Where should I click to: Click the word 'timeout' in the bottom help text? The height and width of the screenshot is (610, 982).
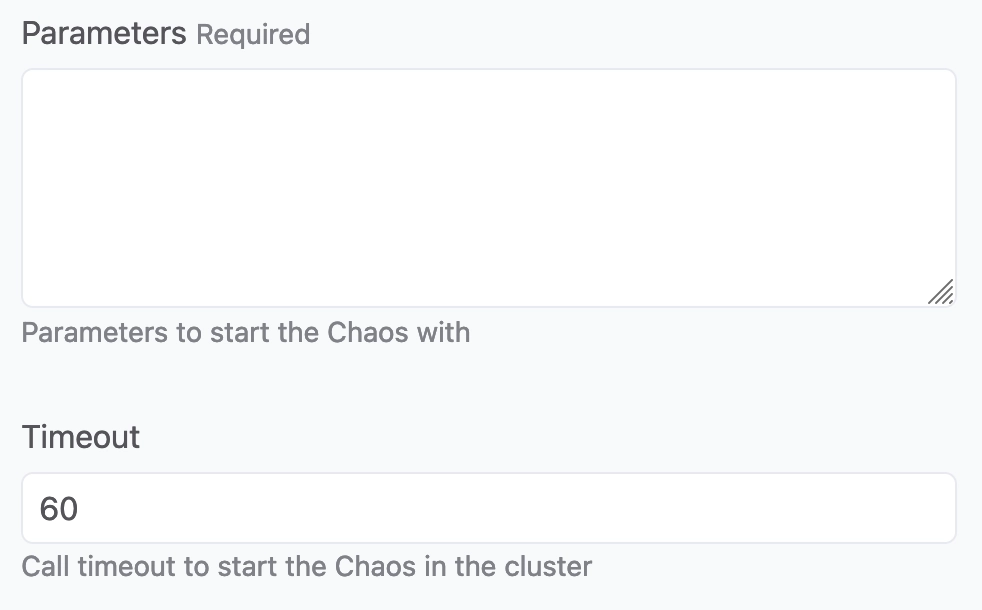[126, 567]
